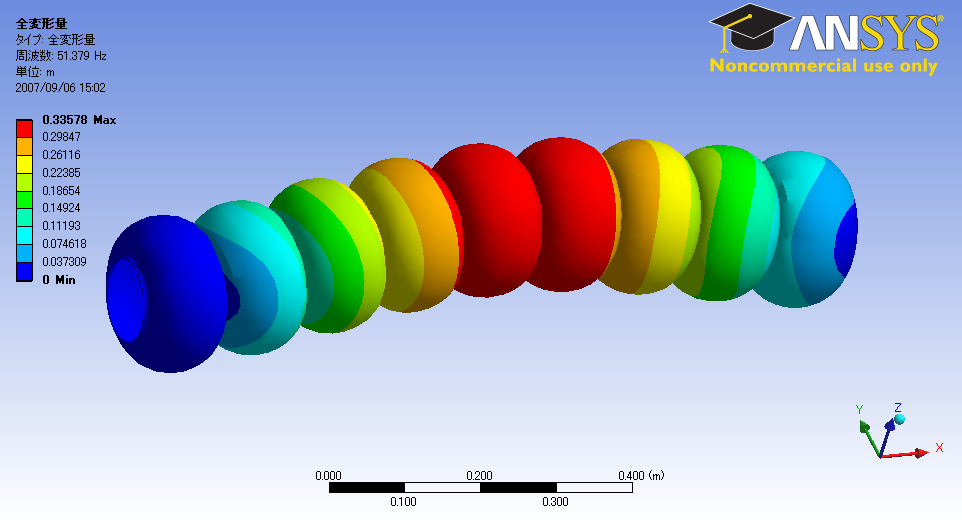The image size is (962, 526).
Task: Click the 2007/09/06 15:02 timestamp
Action: 60,88
